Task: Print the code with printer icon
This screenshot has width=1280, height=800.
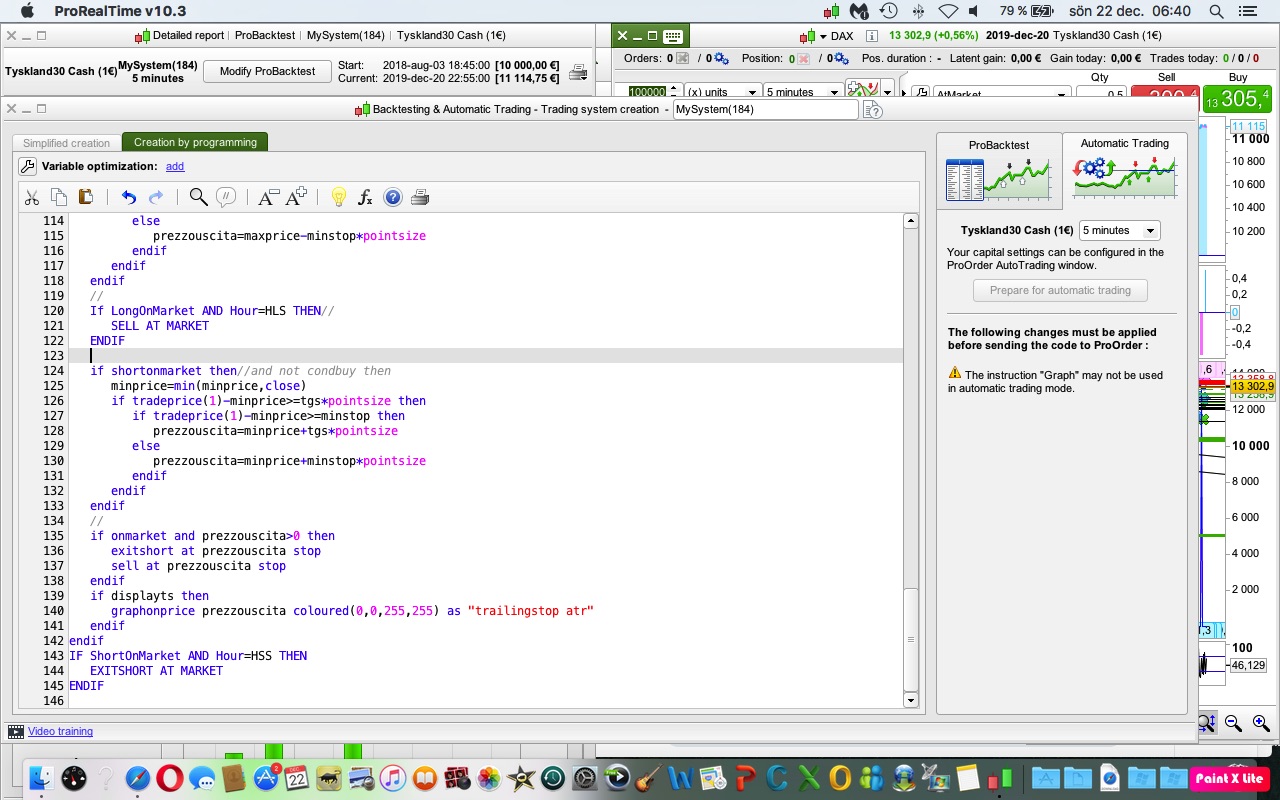Action: [420, 198]
